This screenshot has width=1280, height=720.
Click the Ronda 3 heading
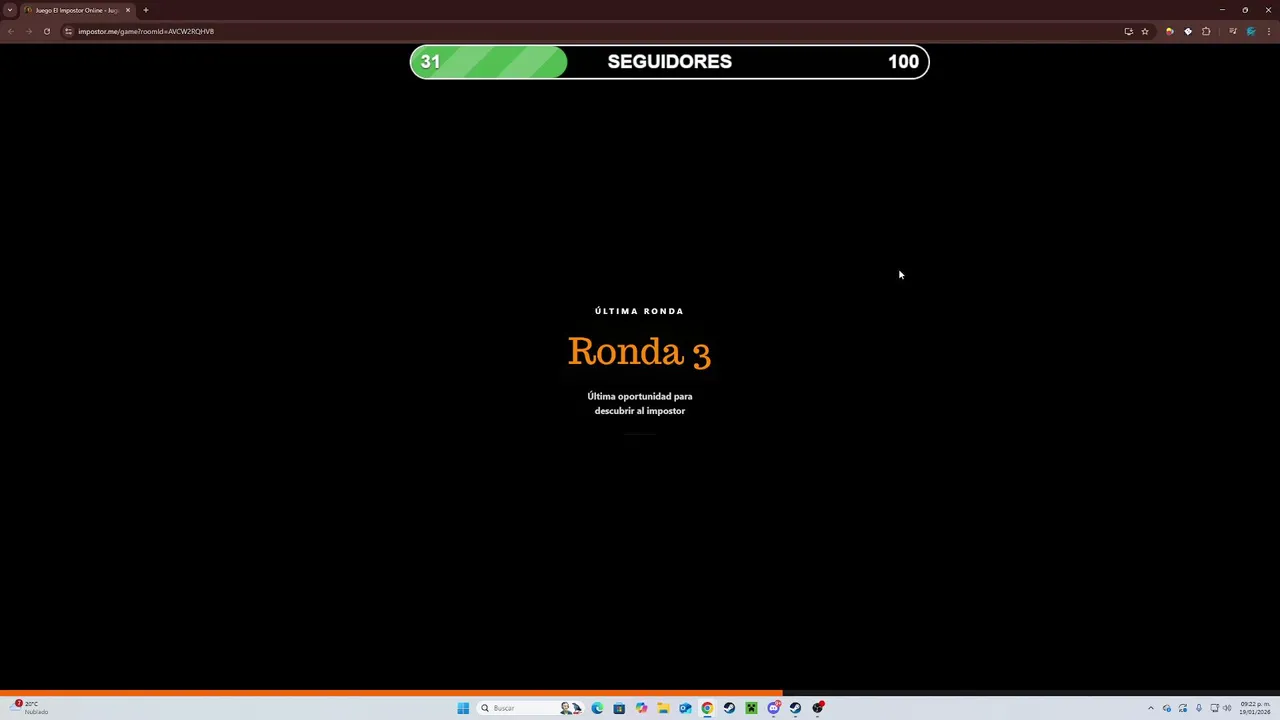tap(639, 351)
